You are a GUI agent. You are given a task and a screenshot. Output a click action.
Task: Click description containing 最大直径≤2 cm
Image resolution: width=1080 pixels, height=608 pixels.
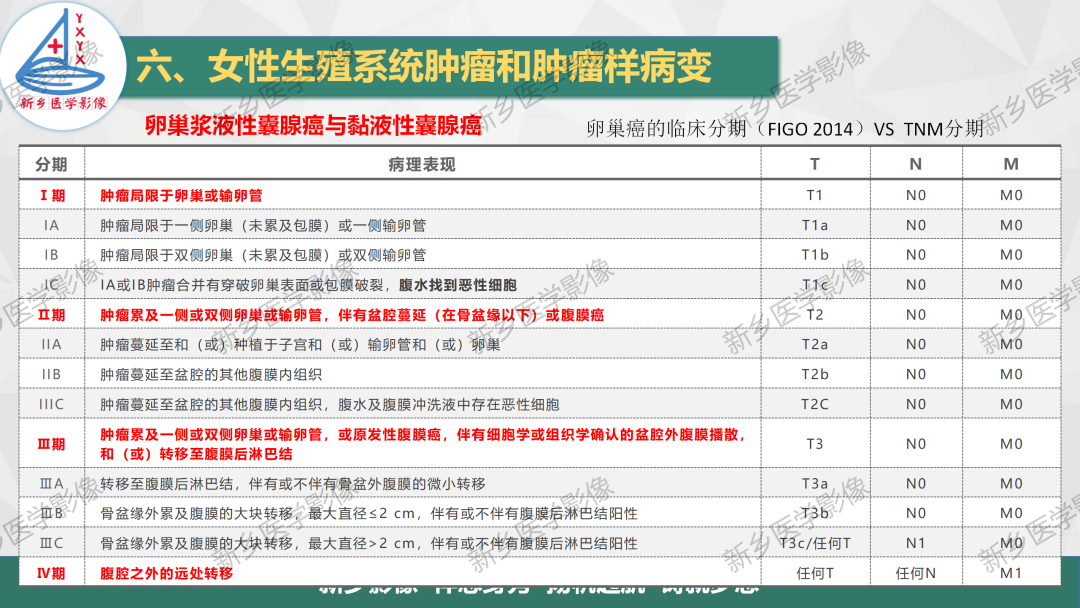(x=368, y=513)
